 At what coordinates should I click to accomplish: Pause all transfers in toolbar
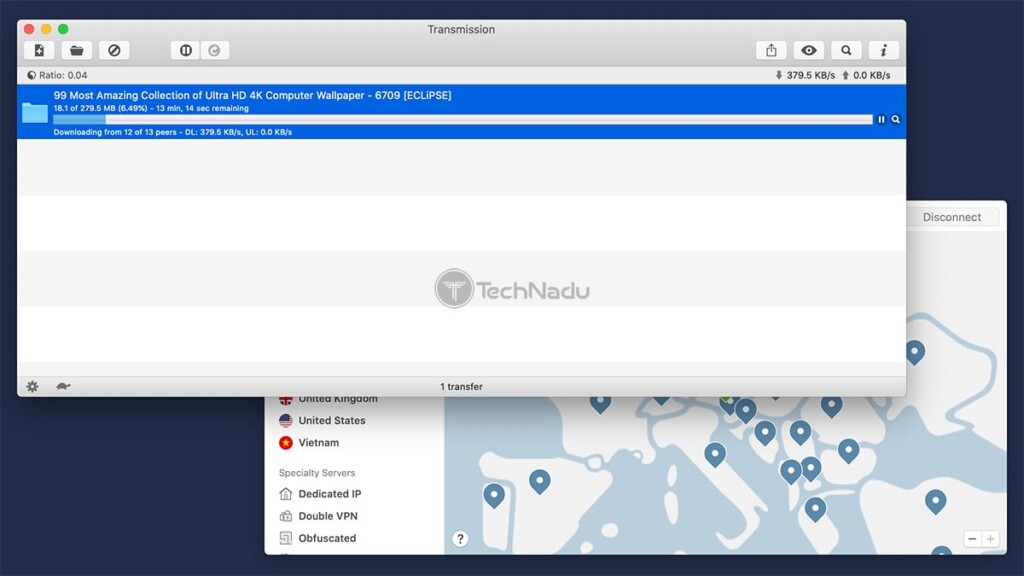click(185, 50)
